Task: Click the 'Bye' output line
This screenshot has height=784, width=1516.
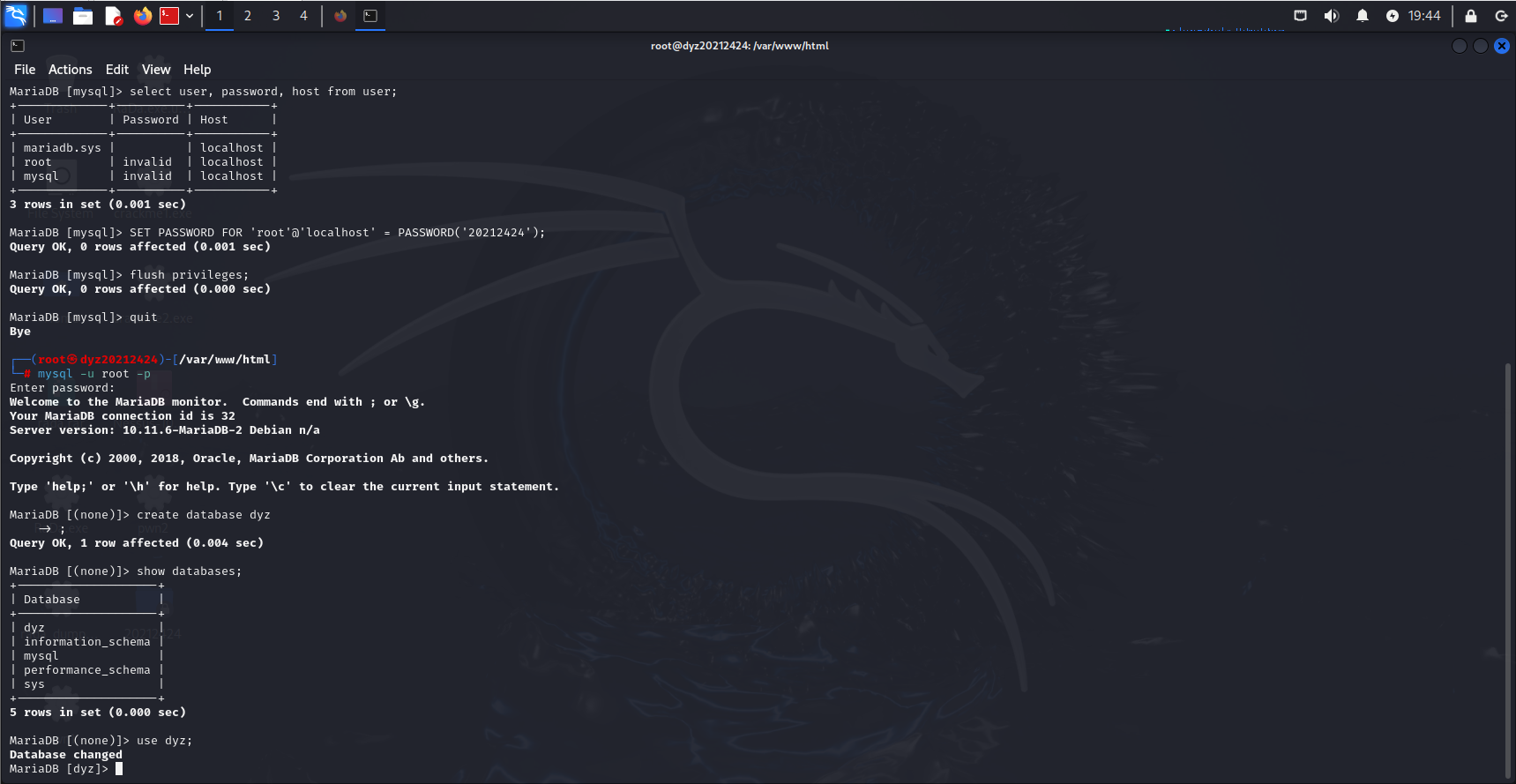Action: pos(20,332)
